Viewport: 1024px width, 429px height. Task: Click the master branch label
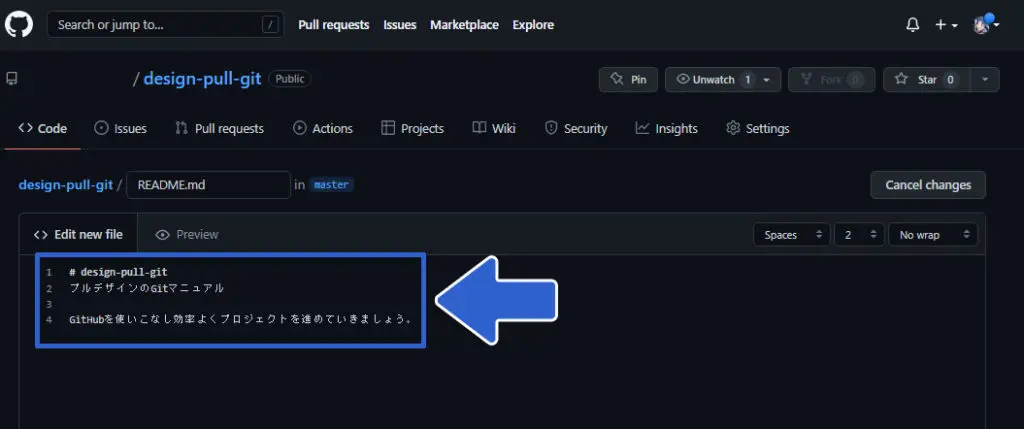[331, 185]
